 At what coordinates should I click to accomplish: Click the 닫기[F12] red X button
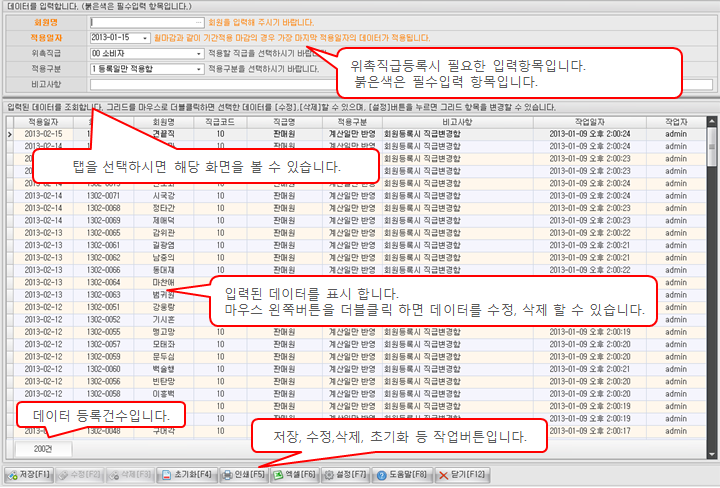click(x=461, y=475)
